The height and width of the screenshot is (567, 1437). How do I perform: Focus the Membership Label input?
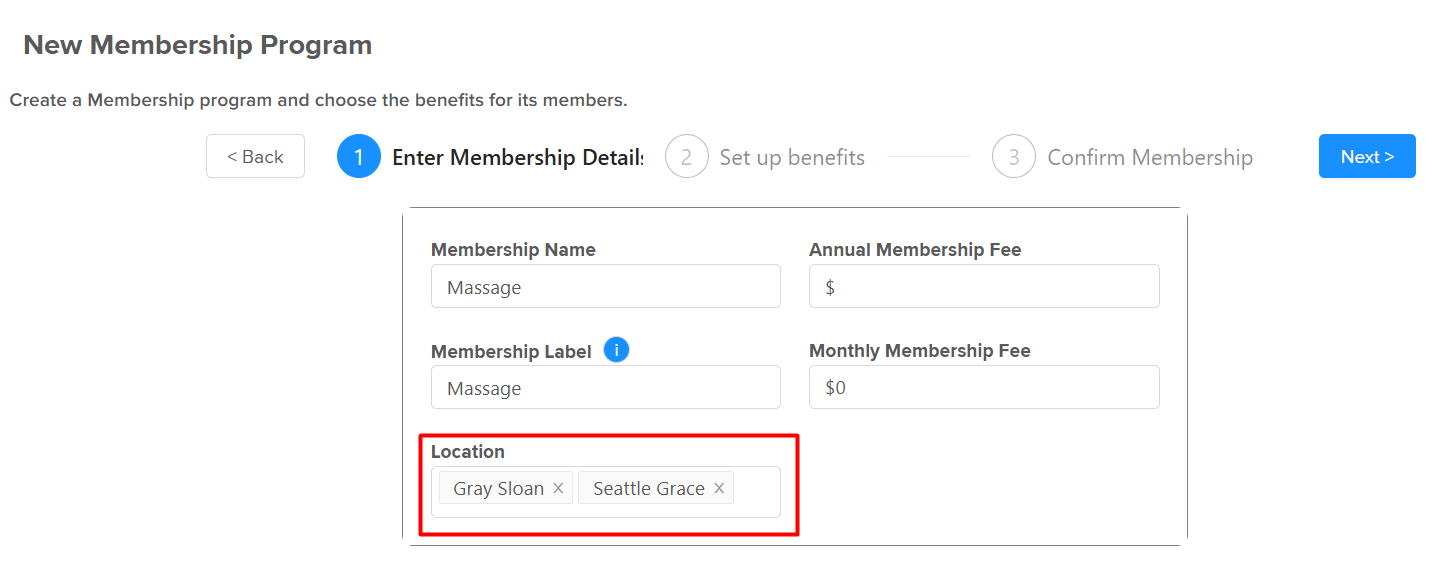click(x=606, y=387)
